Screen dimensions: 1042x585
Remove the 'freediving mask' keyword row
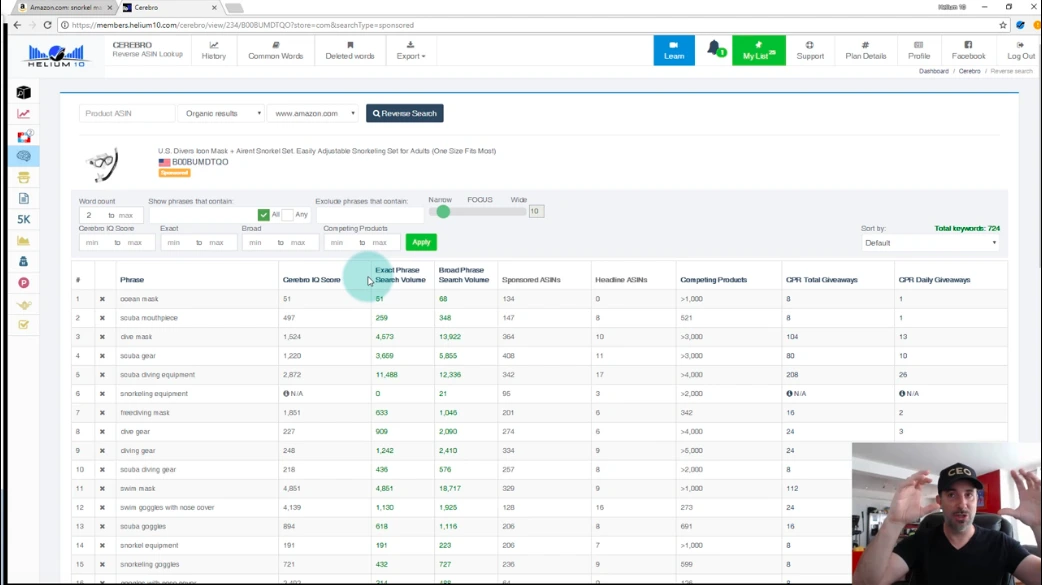coord(102,413)
